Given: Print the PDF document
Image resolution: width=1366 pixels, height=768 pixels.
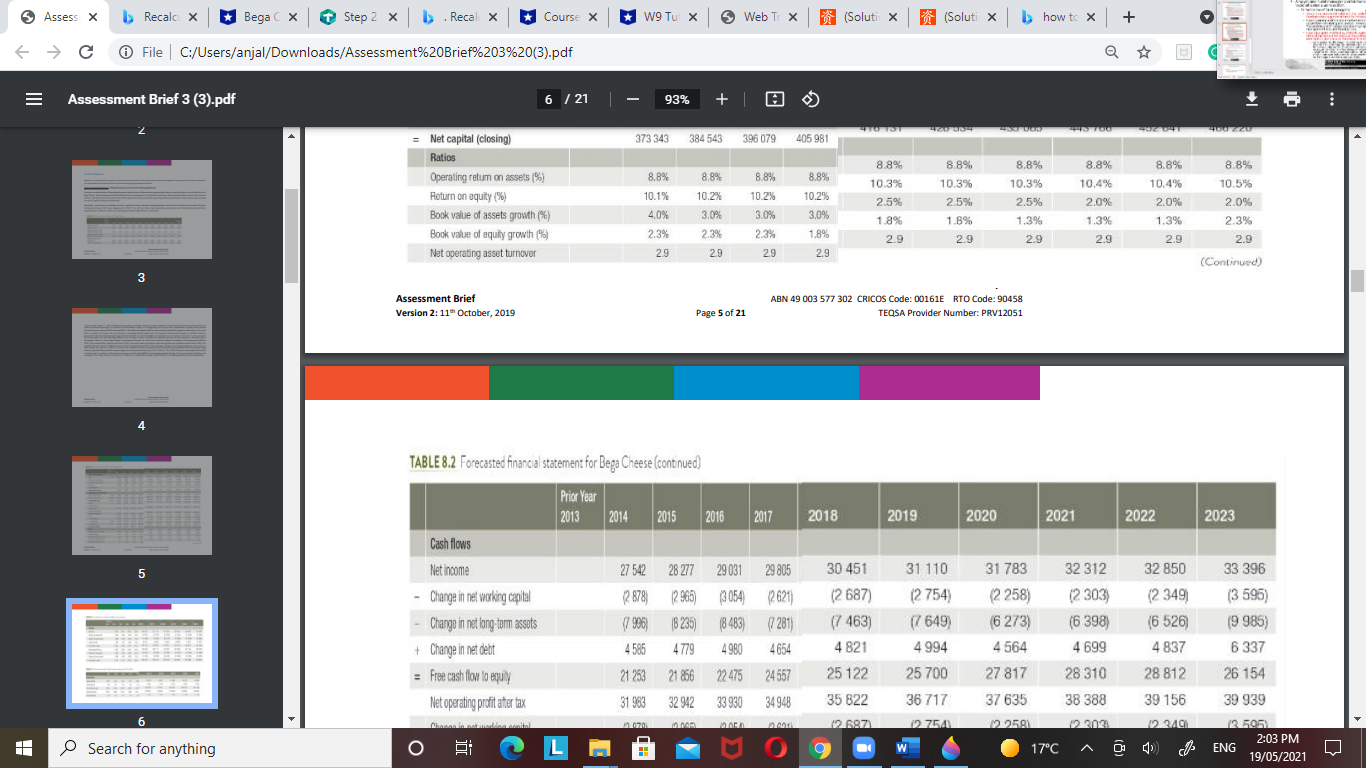Looking at the screenshot, I should pyautogui.click(x=1292, y=99).
